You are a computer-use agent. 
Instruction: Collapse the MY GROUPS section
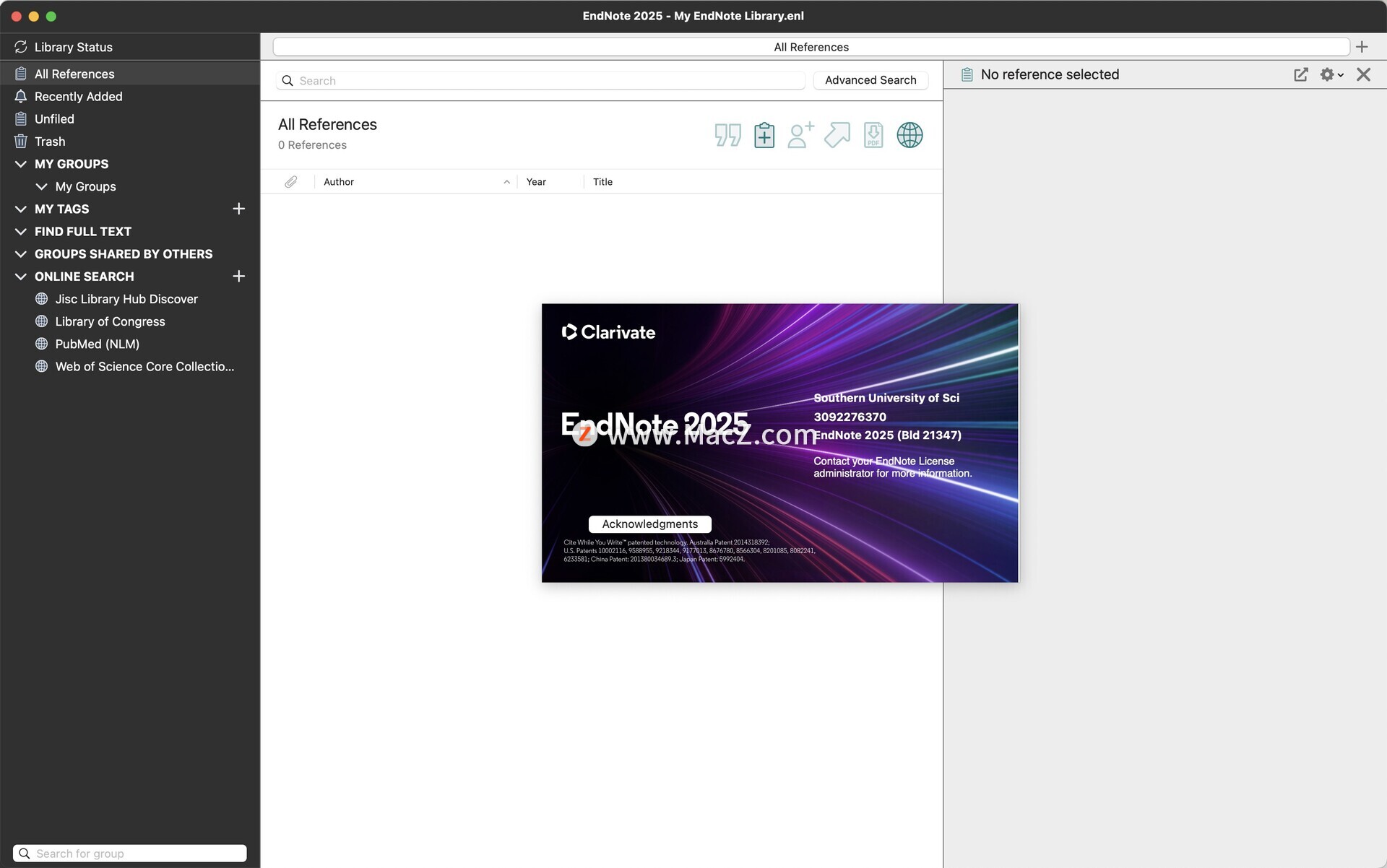click(20, 164)
